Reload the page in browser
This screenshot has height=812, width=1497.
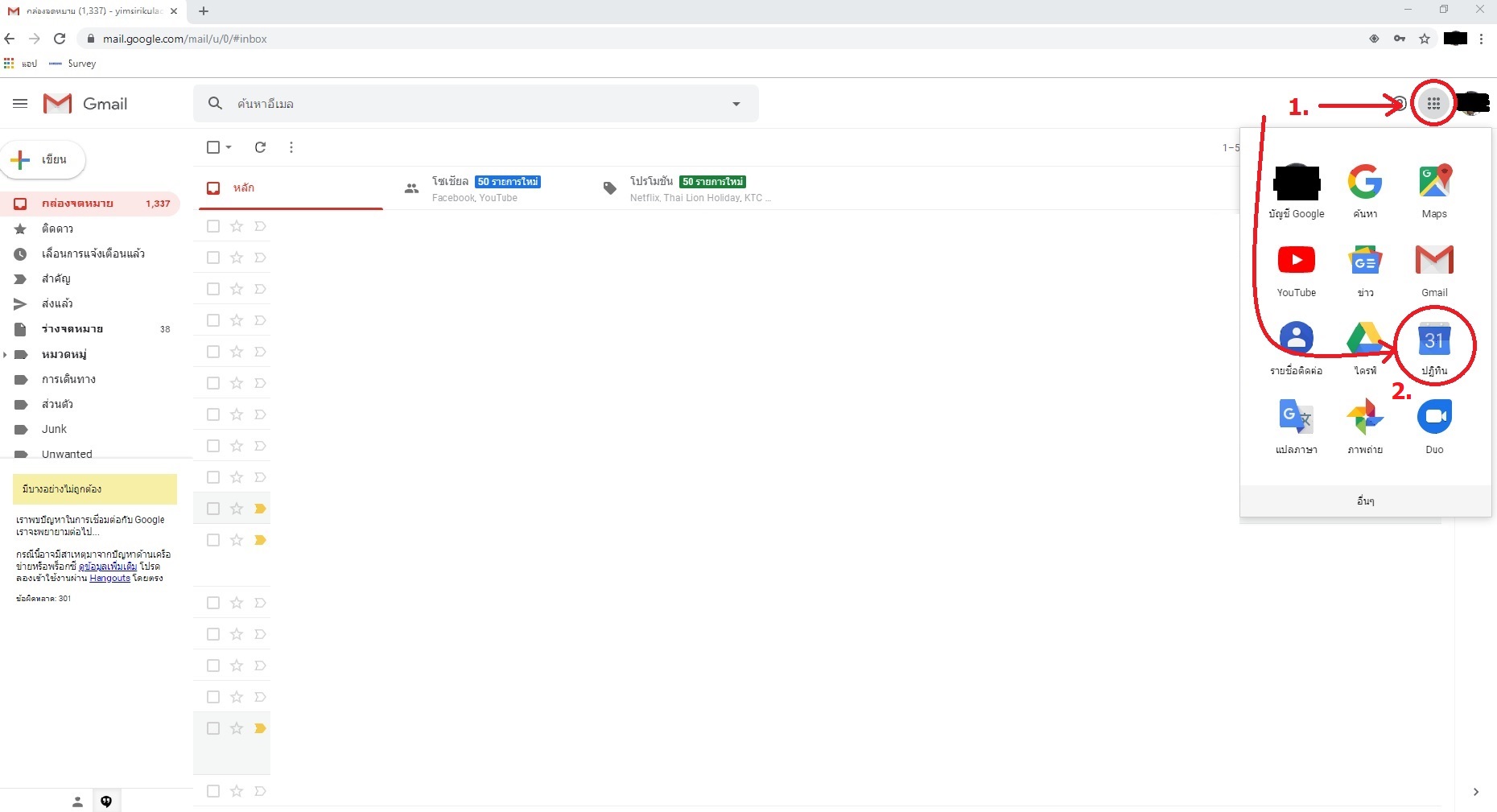tap(60, 39)
